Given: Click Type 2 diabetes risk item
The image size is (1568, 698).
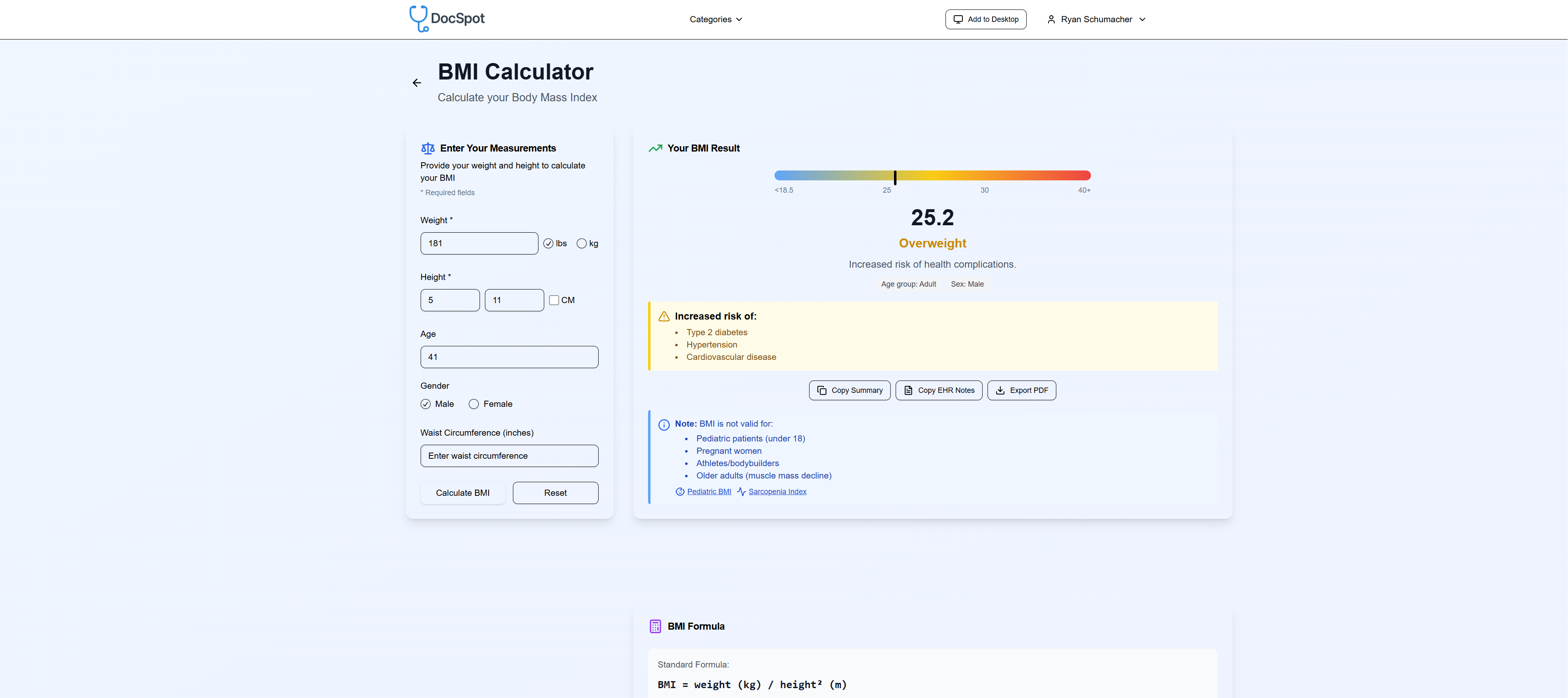Looking at the screenshot, I should coord(717,332).
